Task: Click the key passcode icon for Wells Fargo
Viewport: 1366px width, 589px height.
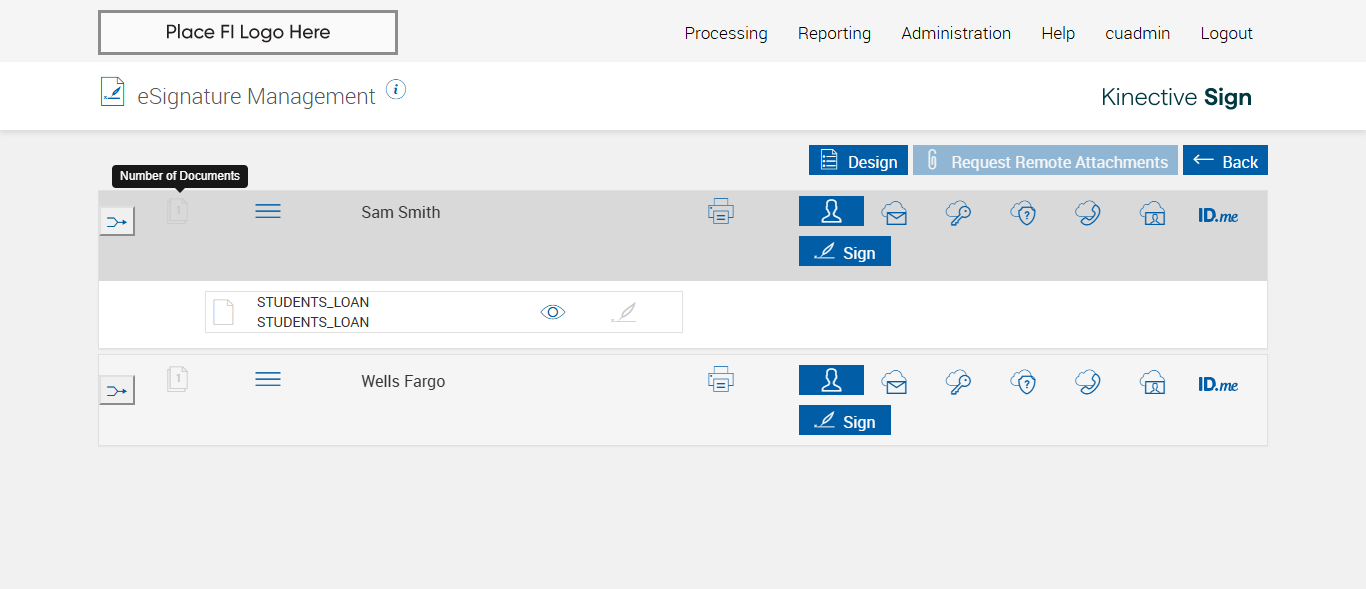Action: tap(958, 382)
